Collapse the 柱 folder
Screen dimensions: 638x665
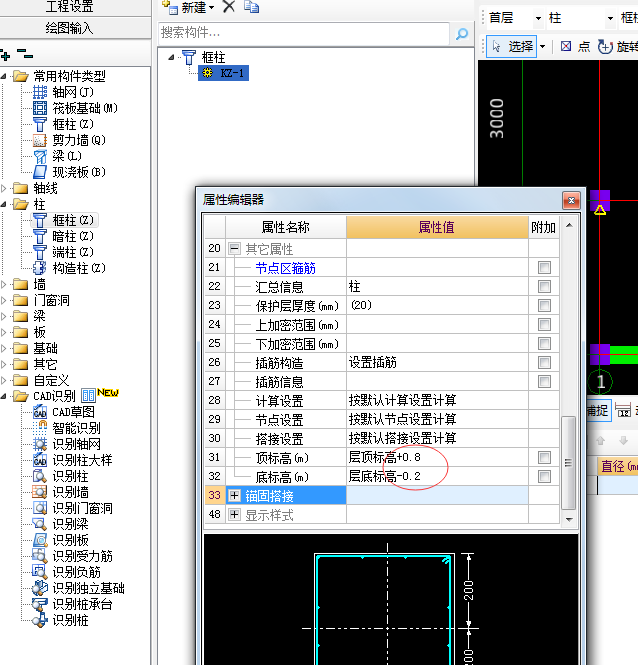pos(4,204)
